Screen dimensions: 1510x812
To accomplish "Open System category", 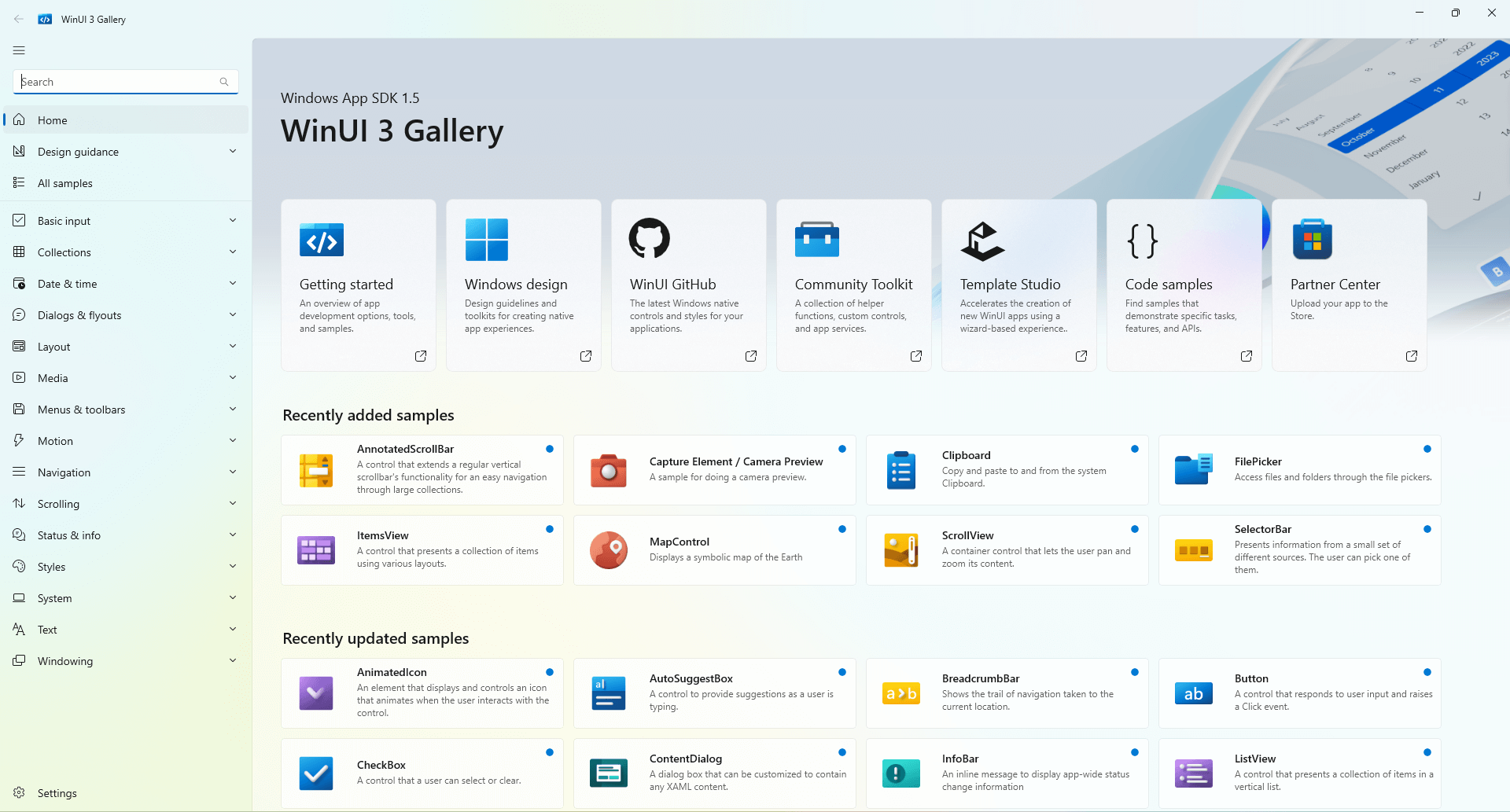I will 126,598.
